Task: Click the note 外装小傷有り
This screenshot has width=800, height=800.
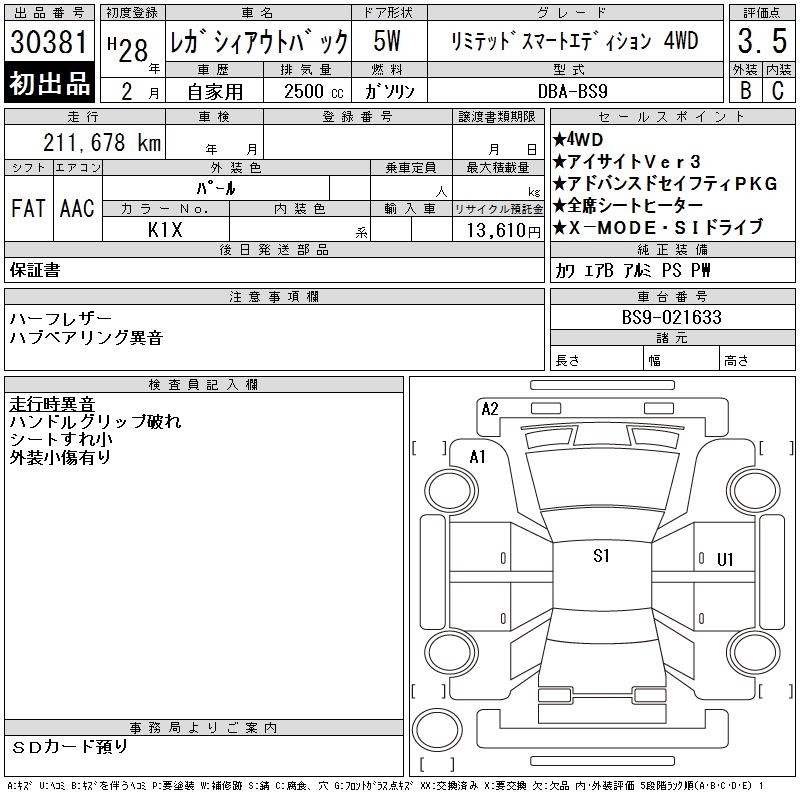Action: coord(60,457)
